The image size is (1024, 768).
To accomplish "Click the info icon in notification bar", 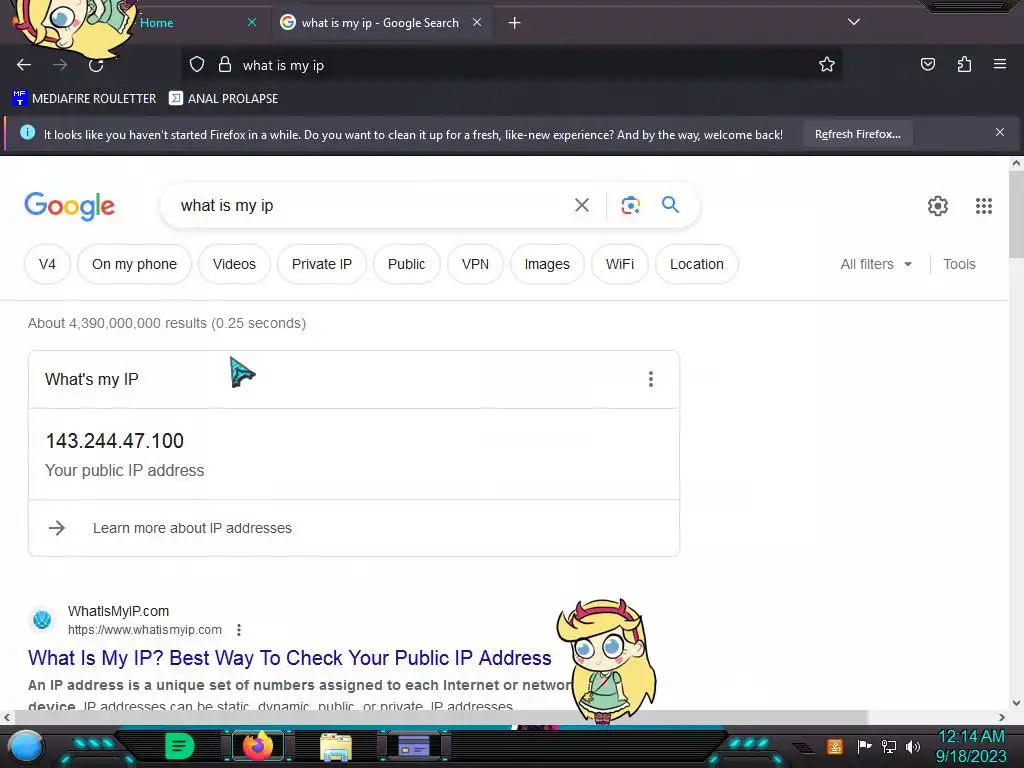I will point(27,133).
